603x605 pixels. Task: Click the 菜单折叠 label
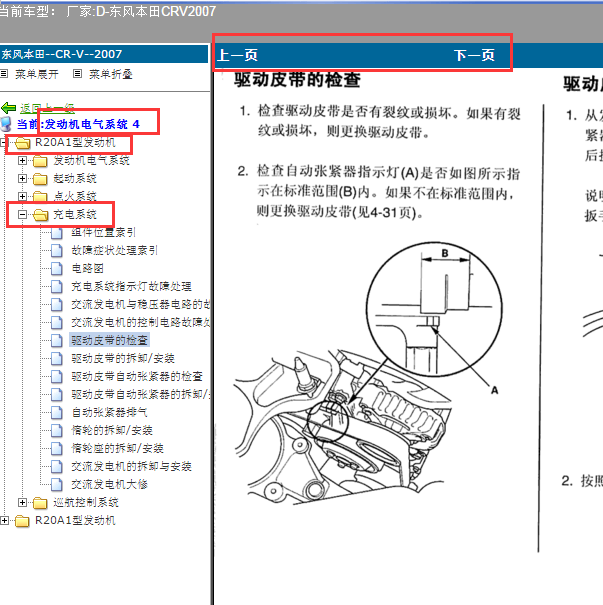click(x=111, y=74)
